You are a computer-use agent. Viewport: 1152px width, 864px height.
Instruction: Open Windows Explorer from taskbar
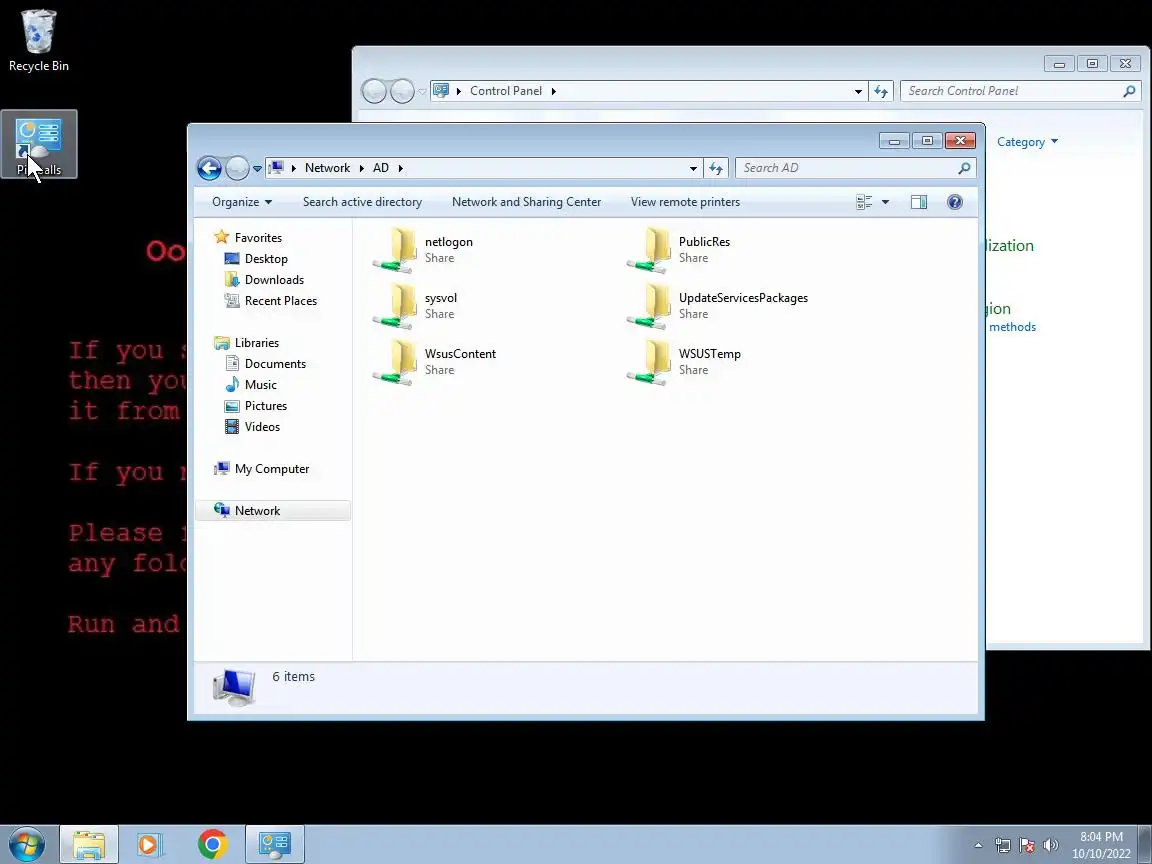click(89, 845)
